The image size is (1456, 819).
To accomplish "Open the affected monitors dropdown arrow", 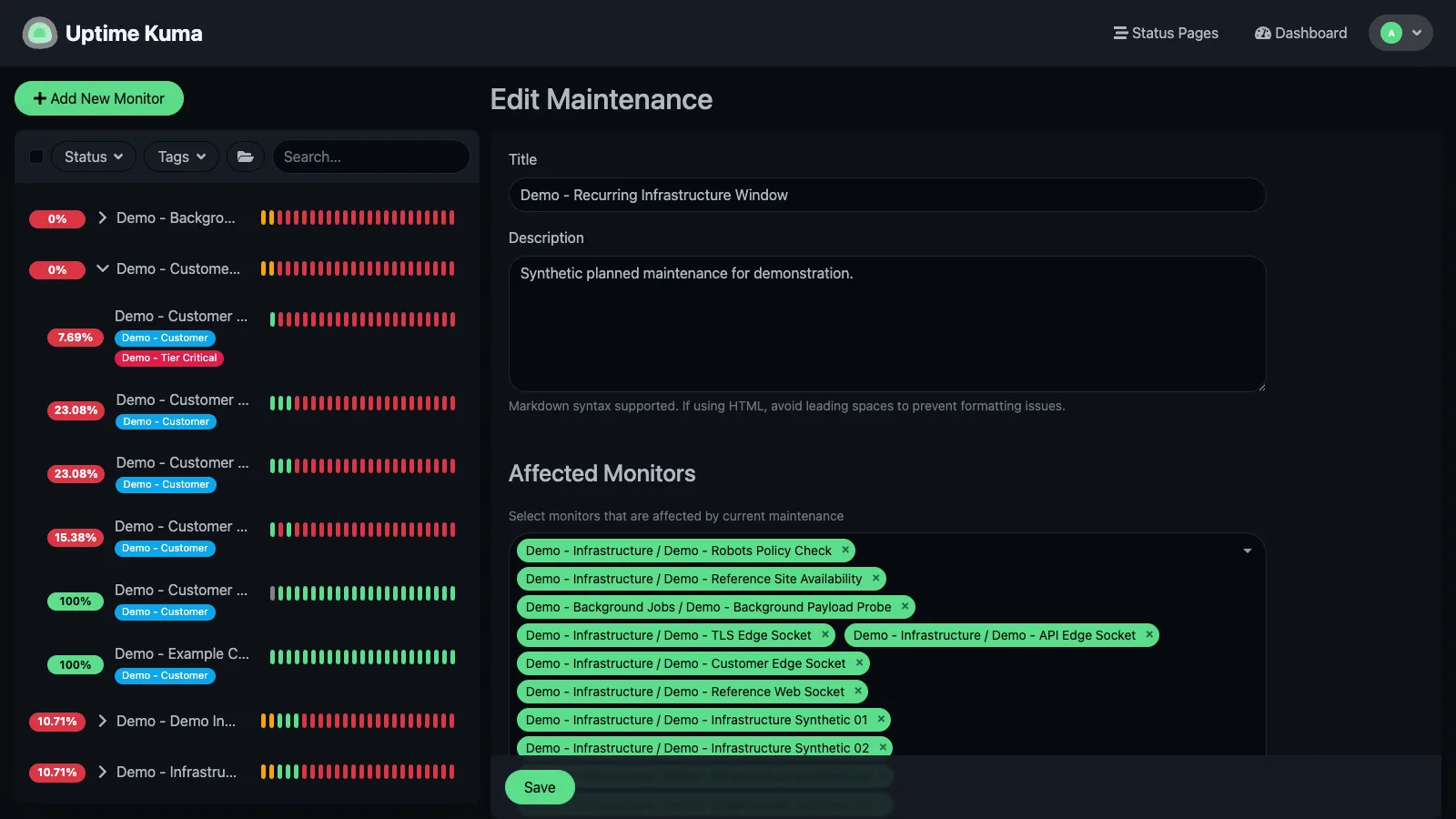I will pos(1248,551).
